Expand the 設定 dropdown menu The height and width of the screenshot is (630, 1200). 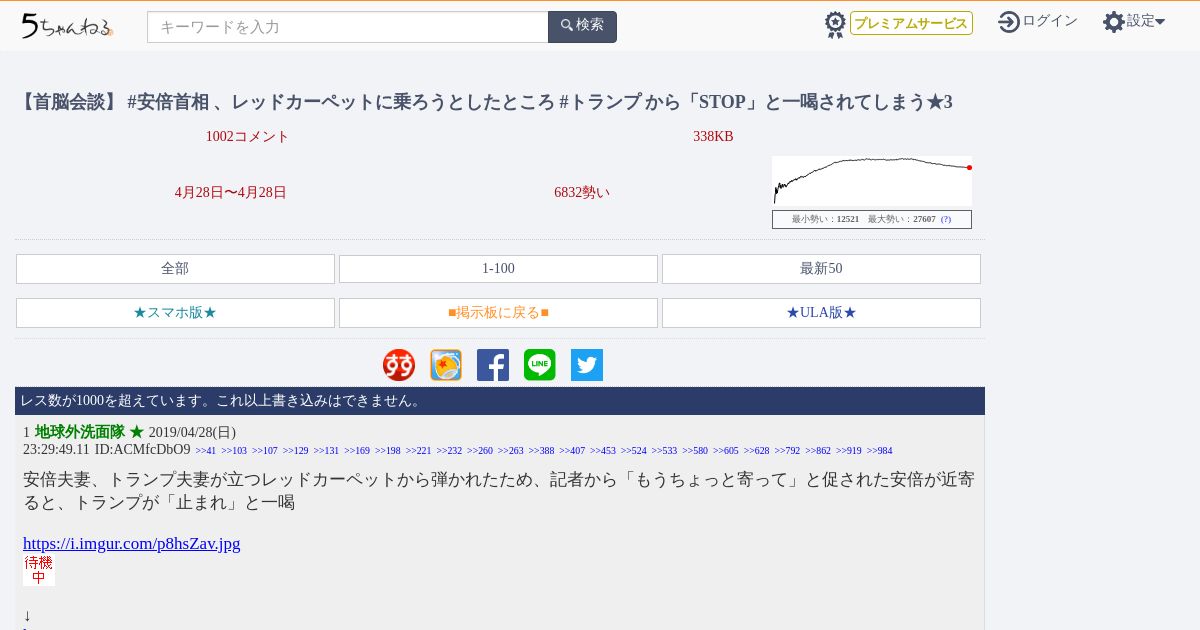click(1146, 21)
